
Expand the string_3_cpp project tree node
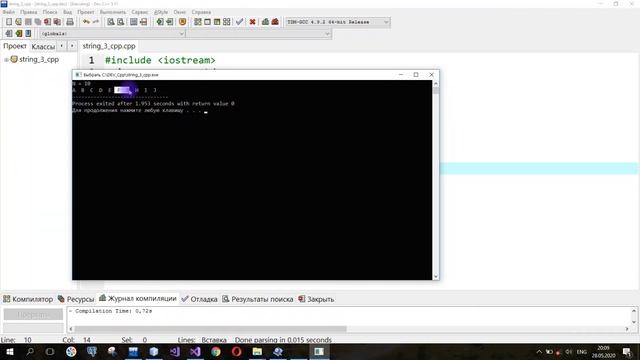coord(6,60)
